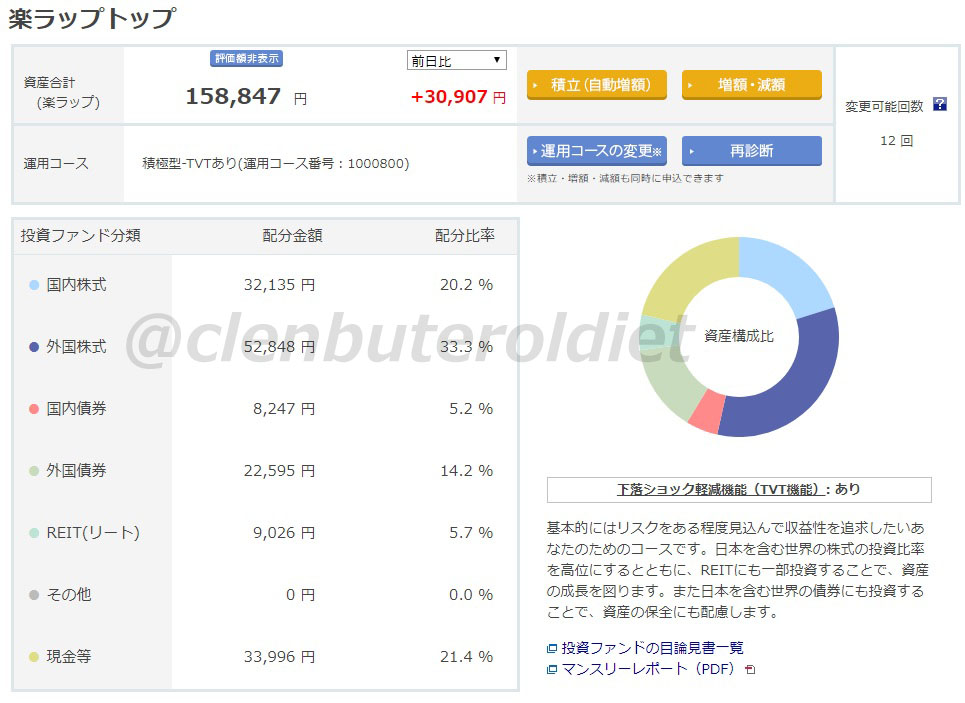Click the 14.2 % allocation ratio
The image size is (965, 703).
(x=466, y=471)
